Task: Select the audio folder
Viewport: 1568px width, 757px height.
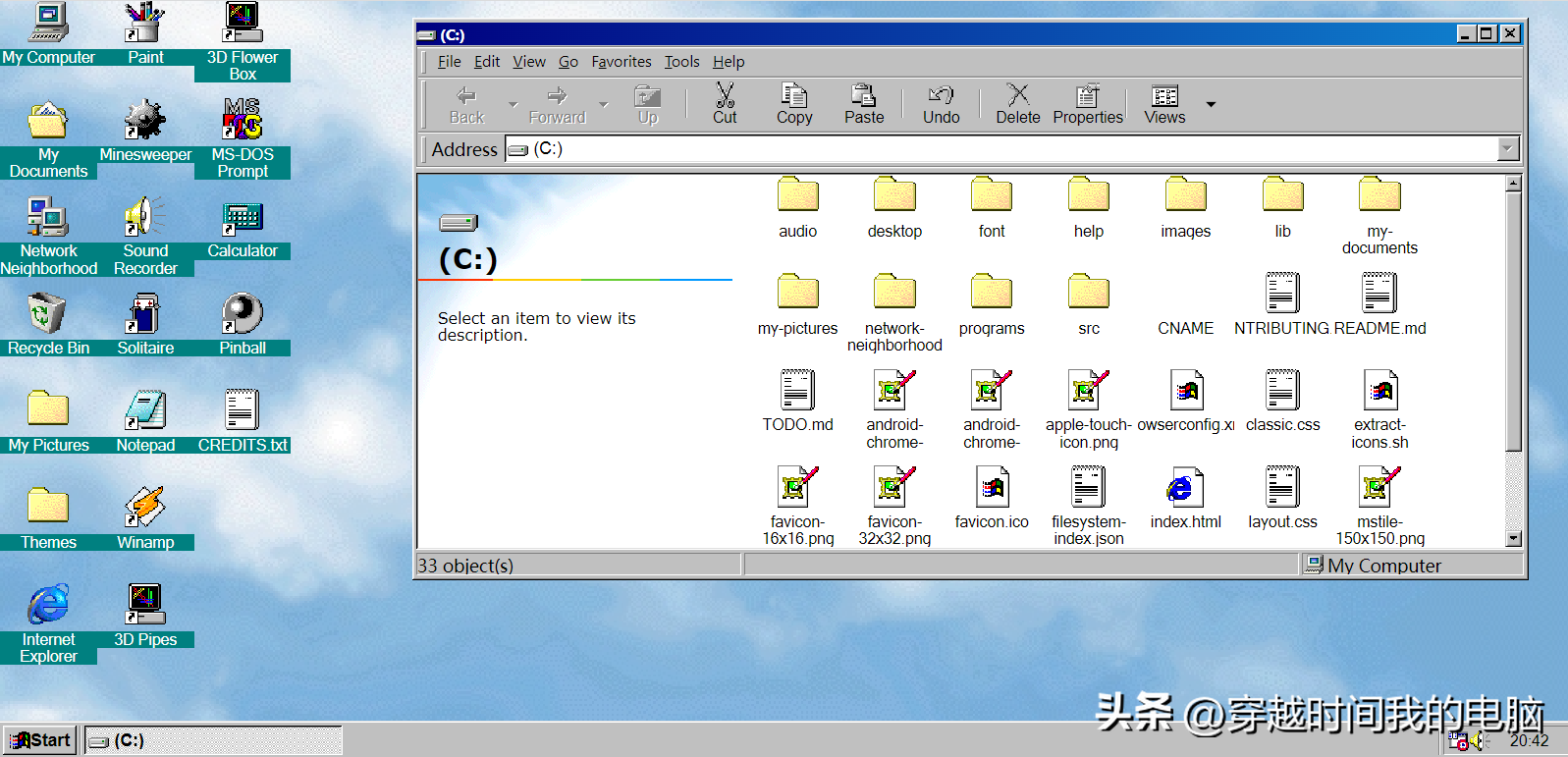Action: pos(797,208)
